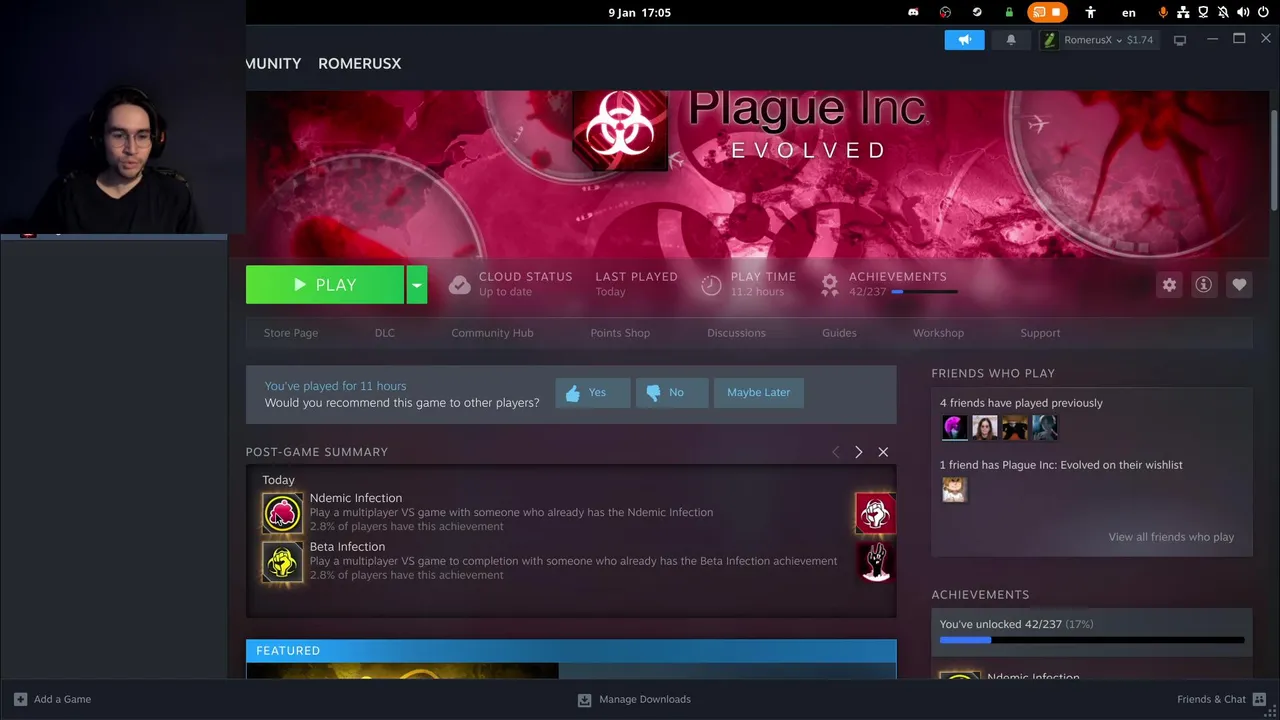Screen dimensions: 1280x720
Task: Open Steam announcements megaphone button
Action: [964, 40]
